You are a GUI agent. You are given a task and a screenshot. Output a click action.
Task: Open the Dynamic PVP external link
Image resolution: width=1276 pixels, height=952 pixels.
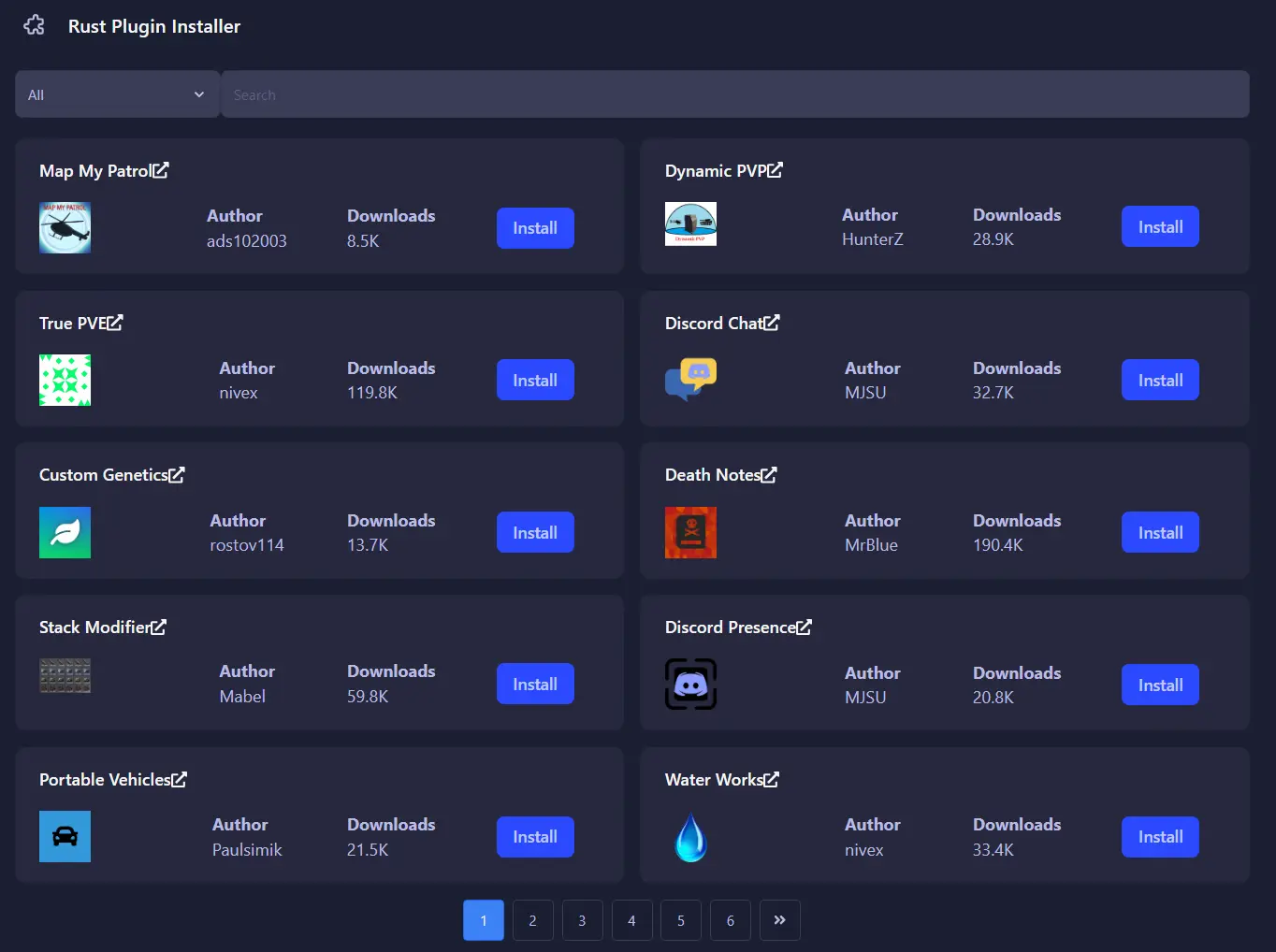[x=776, y=169]
